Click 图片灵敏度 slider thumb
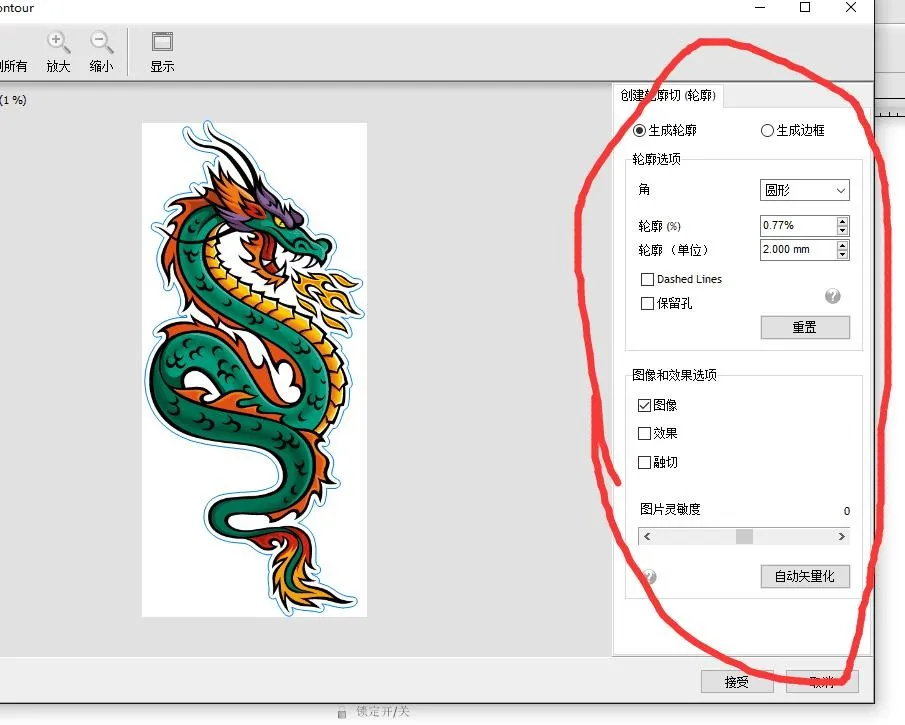This screenshot has width=905, height=725. [745, 536]
